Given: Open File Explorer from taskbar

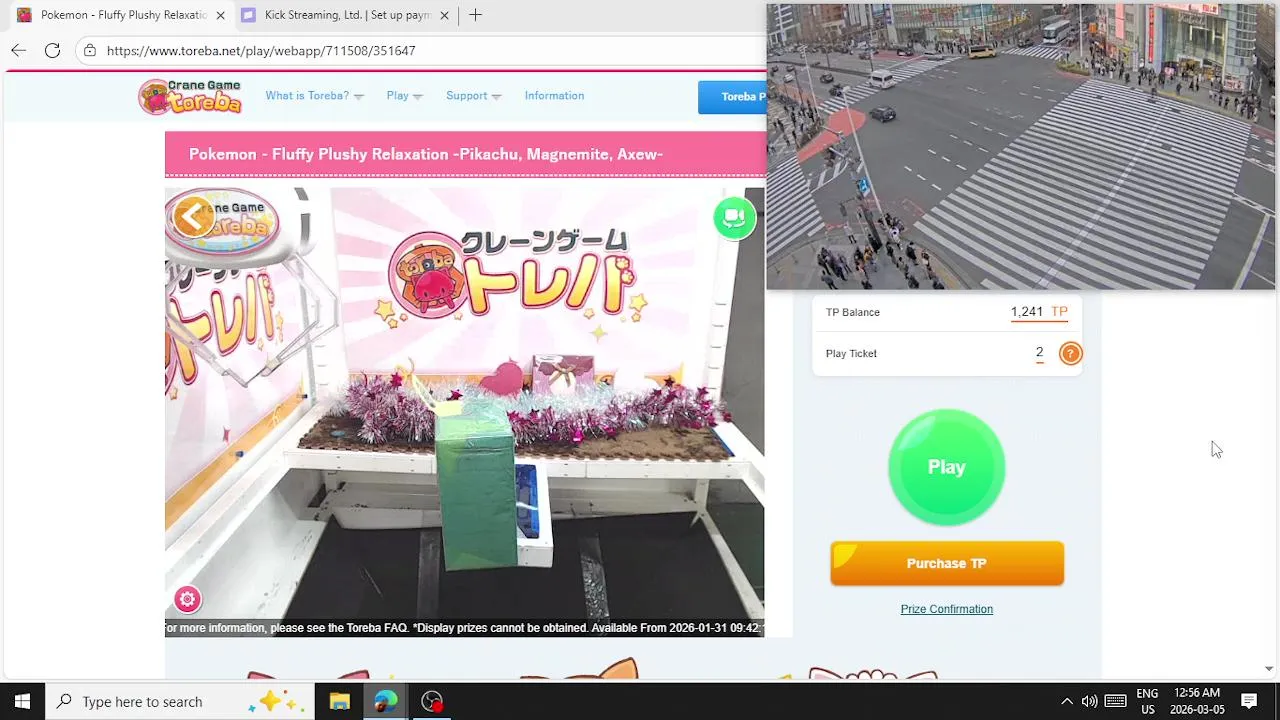Looking at the screenshot, I should (339, 701).
